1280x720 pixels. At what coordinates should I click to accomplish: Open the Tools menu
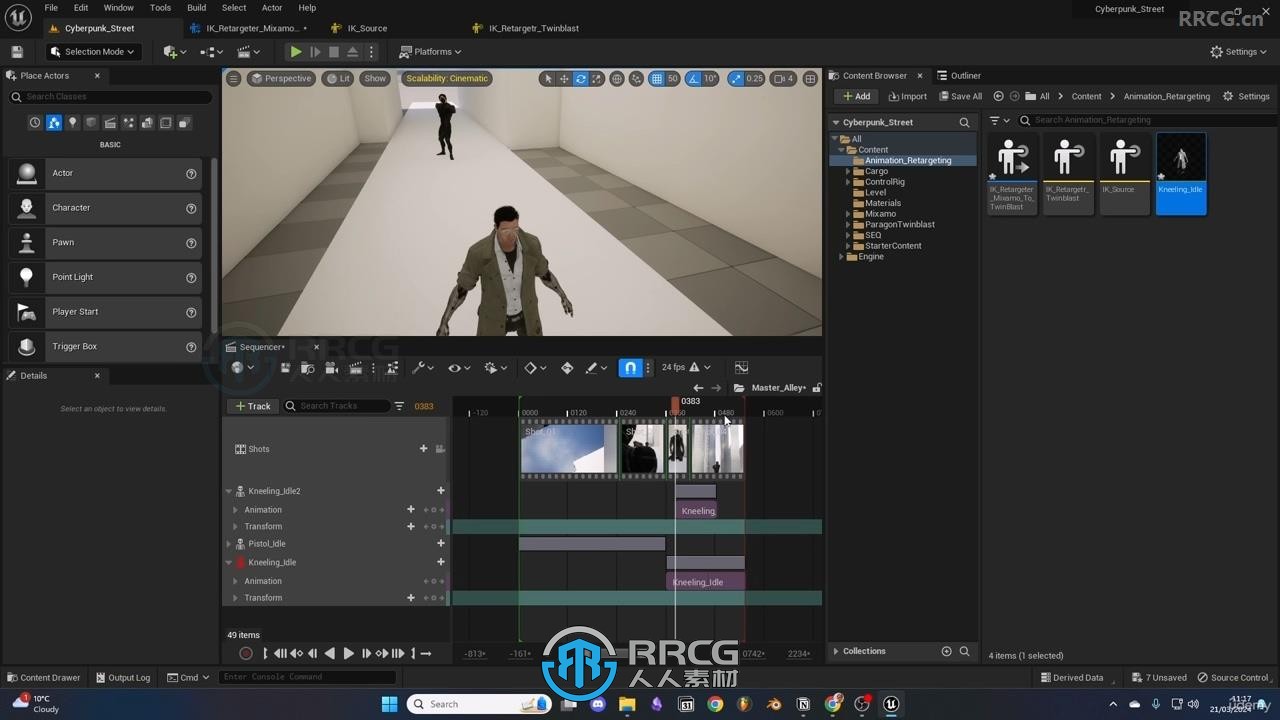[160, 8]
